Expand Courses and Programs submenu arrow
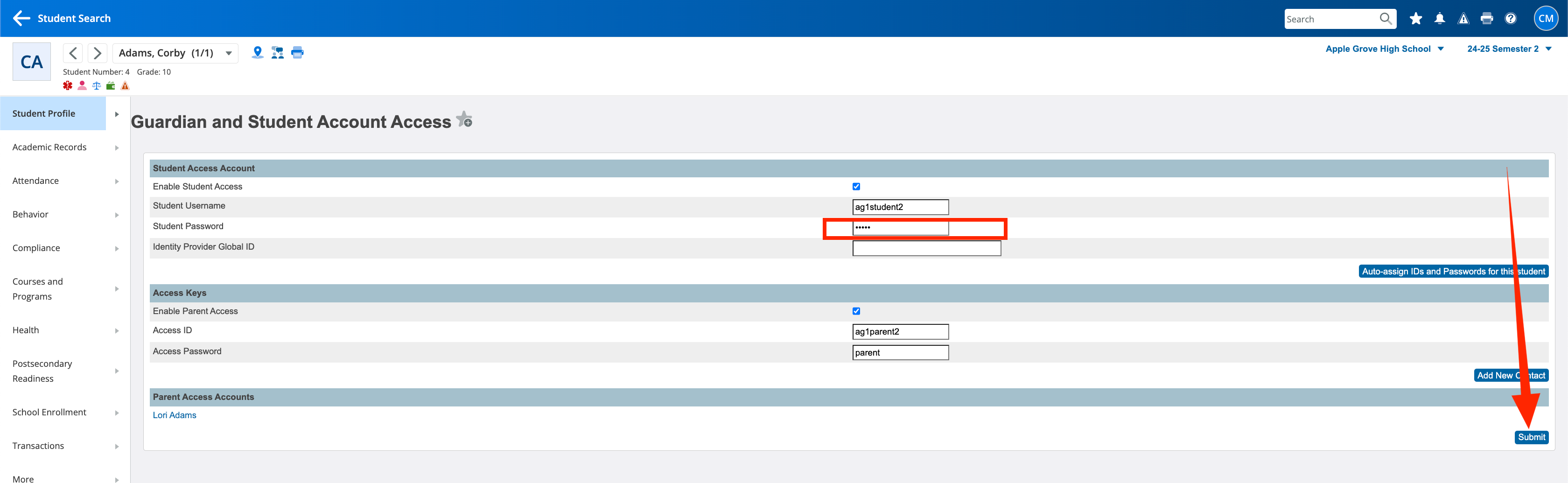 [x=117, y=289]
